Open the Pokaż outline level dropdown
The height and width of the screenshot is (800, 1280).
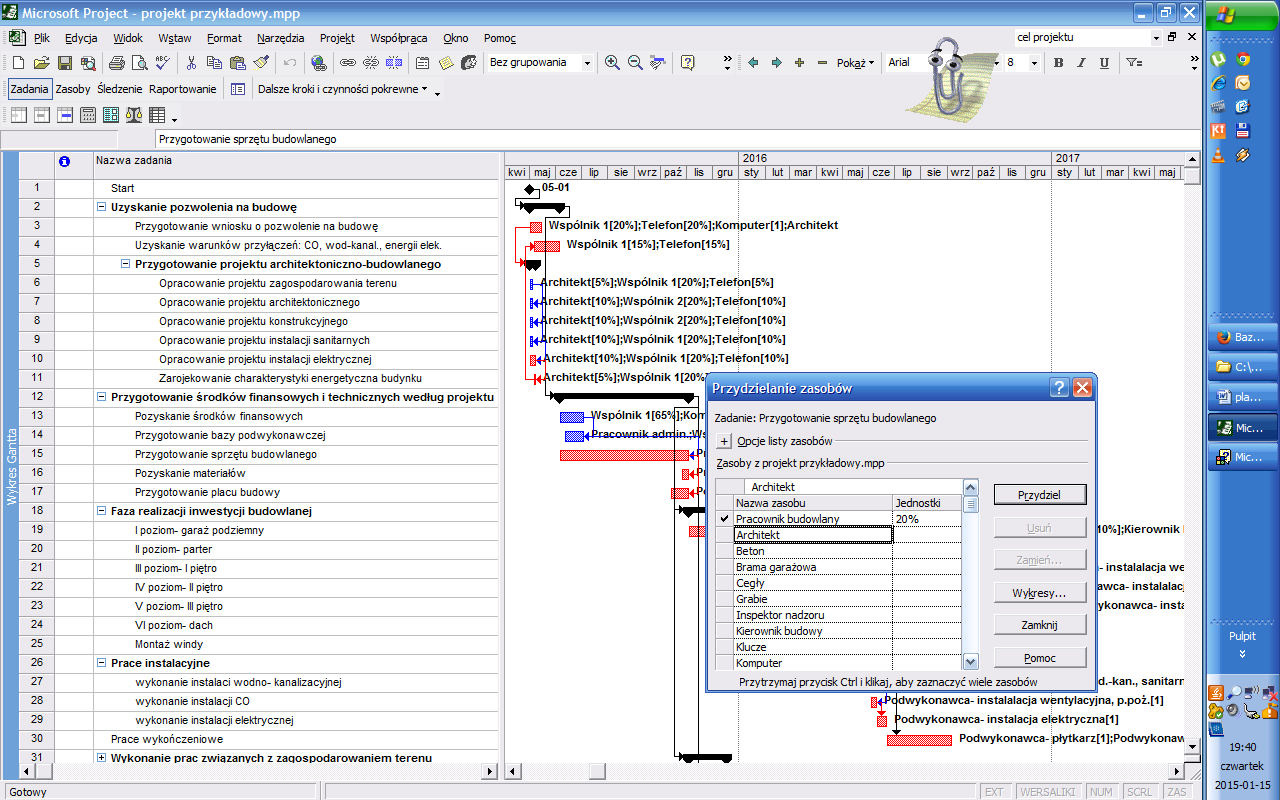855,63
